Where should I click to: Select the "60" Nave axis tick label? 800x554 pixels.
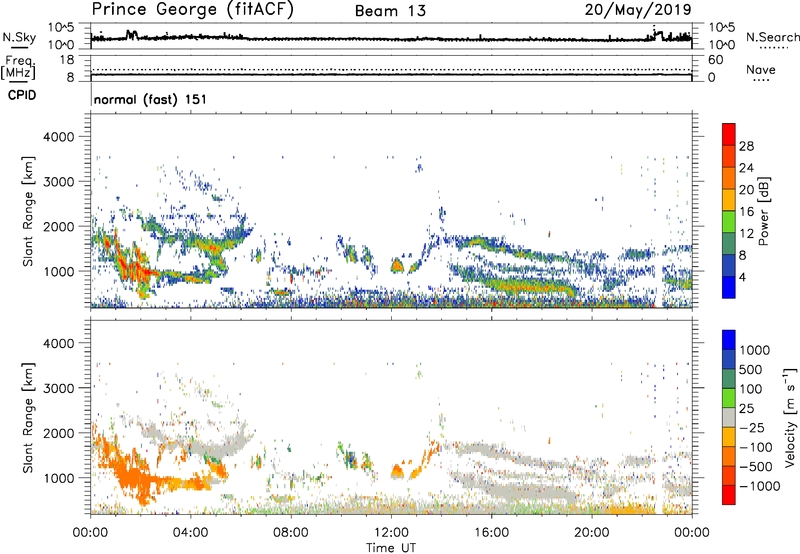tap(716, 60)
